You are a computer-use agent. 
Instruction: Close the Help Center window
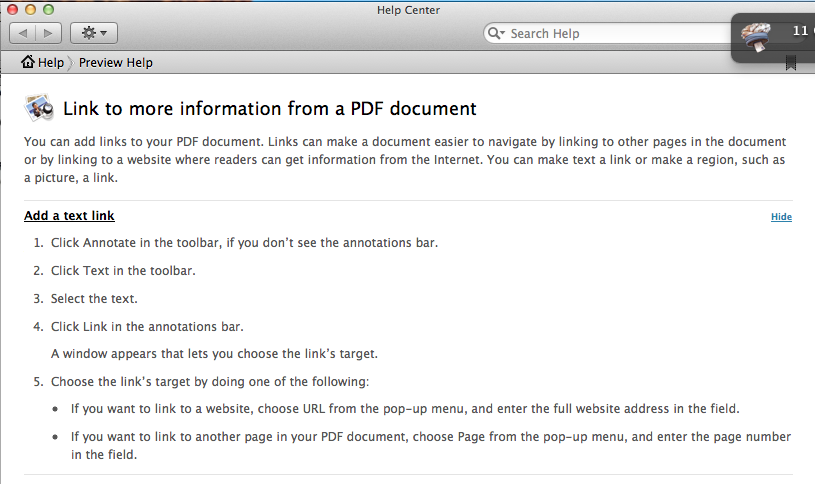click(x=12, y=9)
